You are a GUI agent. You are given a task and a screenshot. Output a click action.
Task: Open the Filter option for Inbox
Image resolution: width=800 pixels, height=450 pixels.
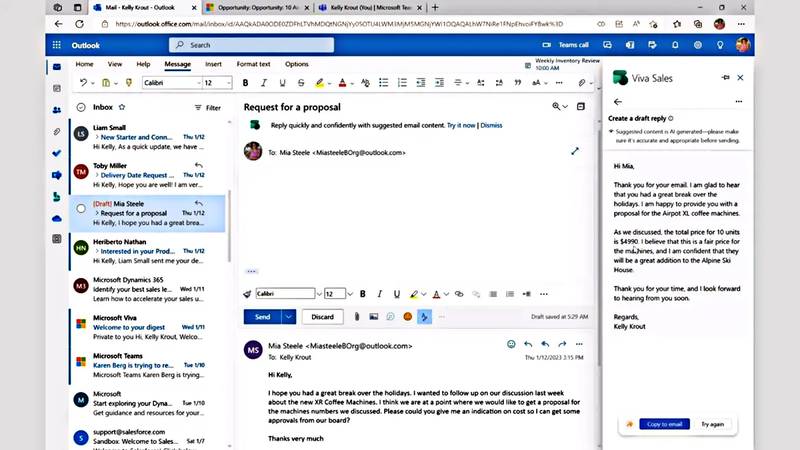(x=208, y=108)
